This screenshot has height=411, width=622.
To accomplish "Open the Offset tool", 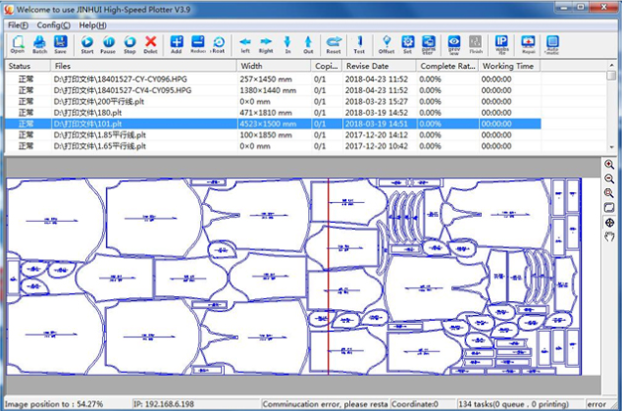I will (x=386, y=44).
